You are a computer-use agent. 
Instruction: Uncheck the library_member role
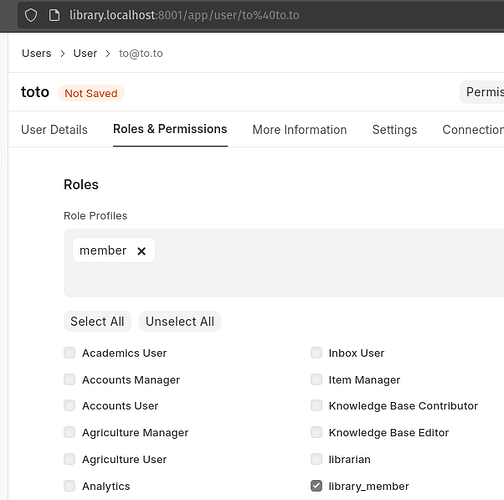[316, 486]
